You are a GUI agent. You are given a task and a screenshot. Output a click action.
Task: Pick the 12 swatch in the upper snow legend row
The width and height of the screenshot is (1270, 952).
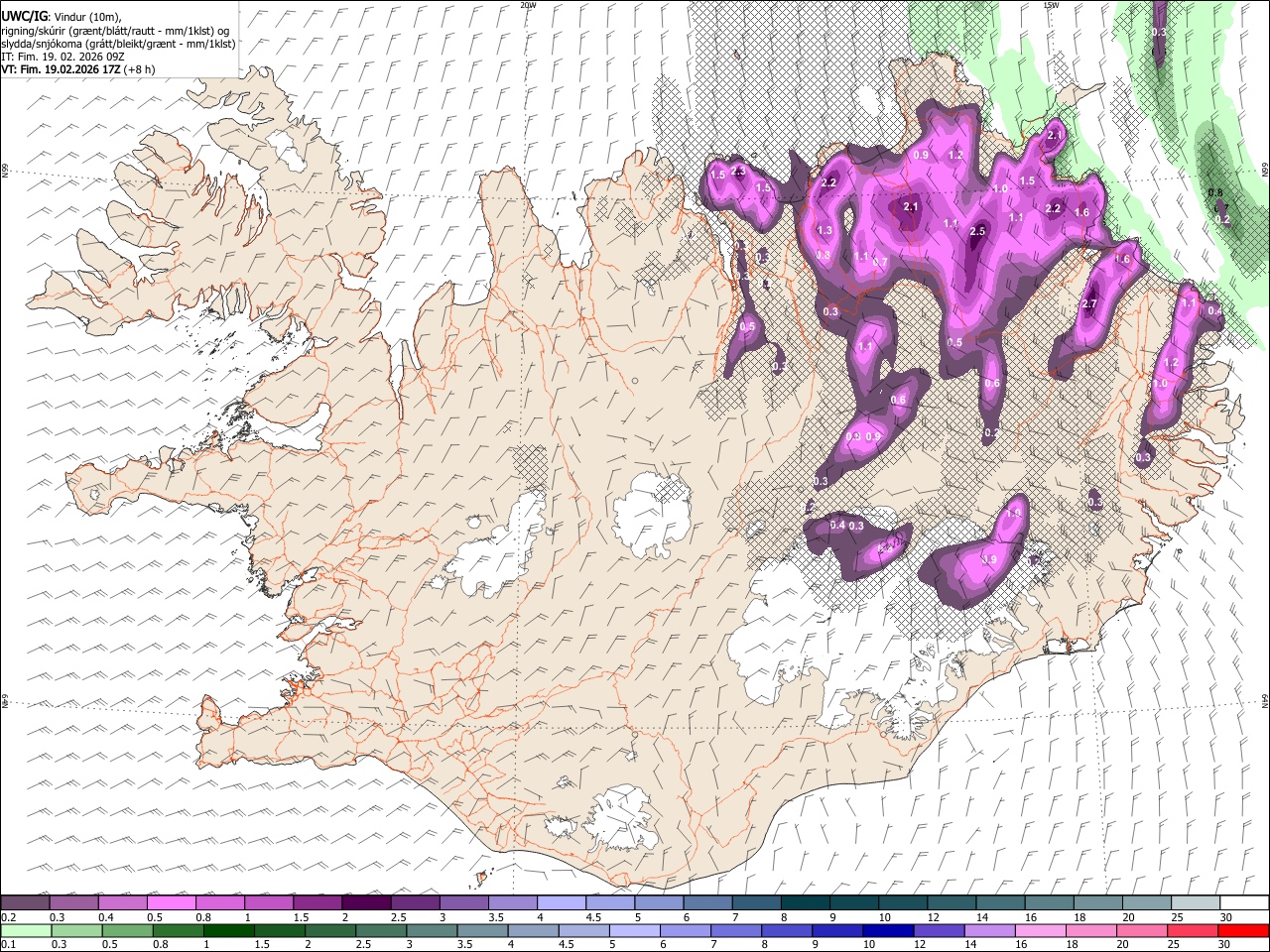952,903
